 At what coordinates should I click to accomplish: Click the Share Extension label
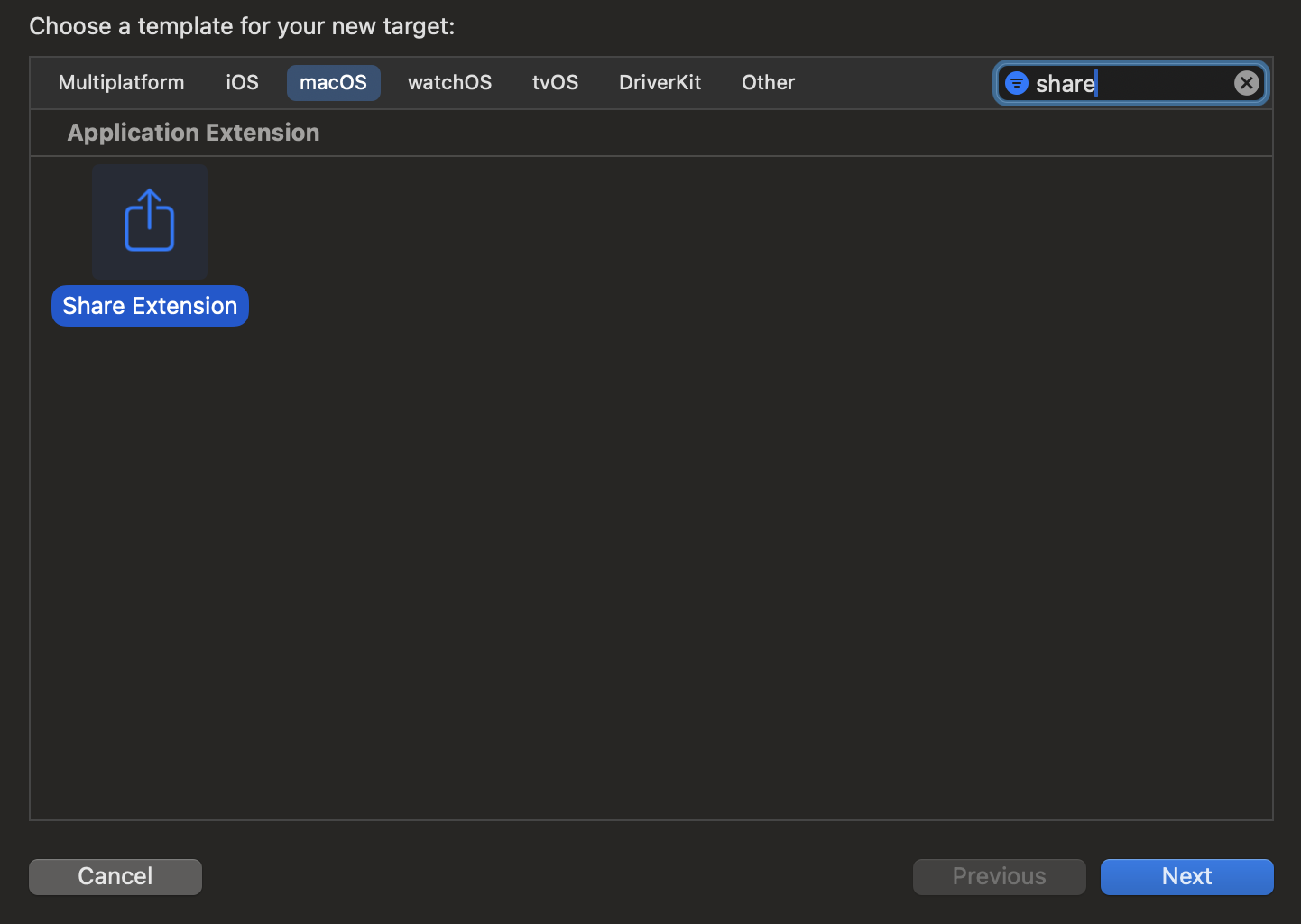click(x=150, y=305)
